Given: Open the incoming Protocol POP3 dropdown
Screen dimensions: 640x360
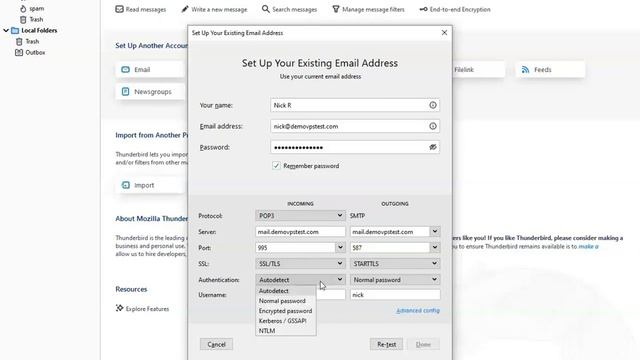Looking at the screenshot, I should click(x=300, y=216).
